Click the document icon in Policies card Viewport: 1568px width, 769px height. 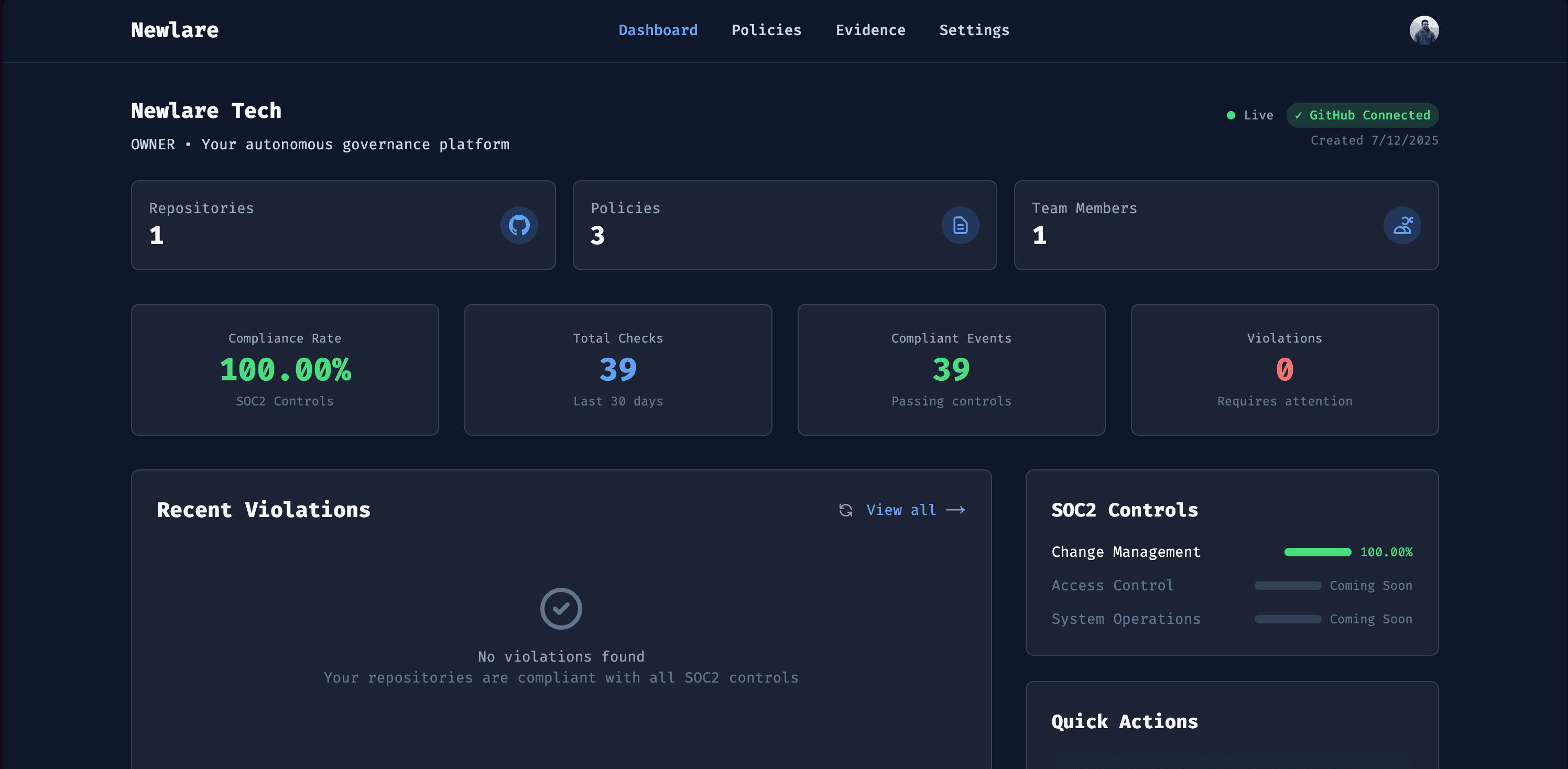pyautogui.click(x=960, y=225)
